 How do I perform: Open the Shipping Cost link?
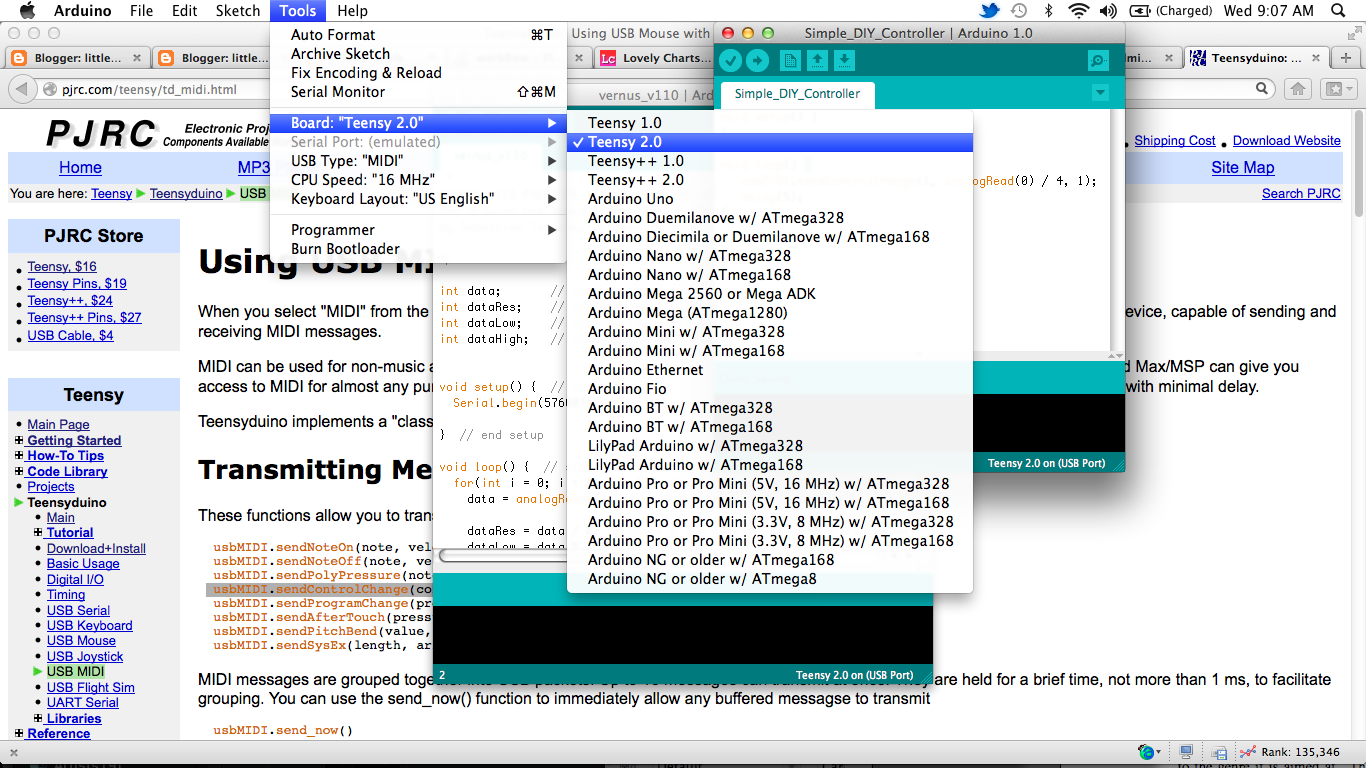point(1175,141)
